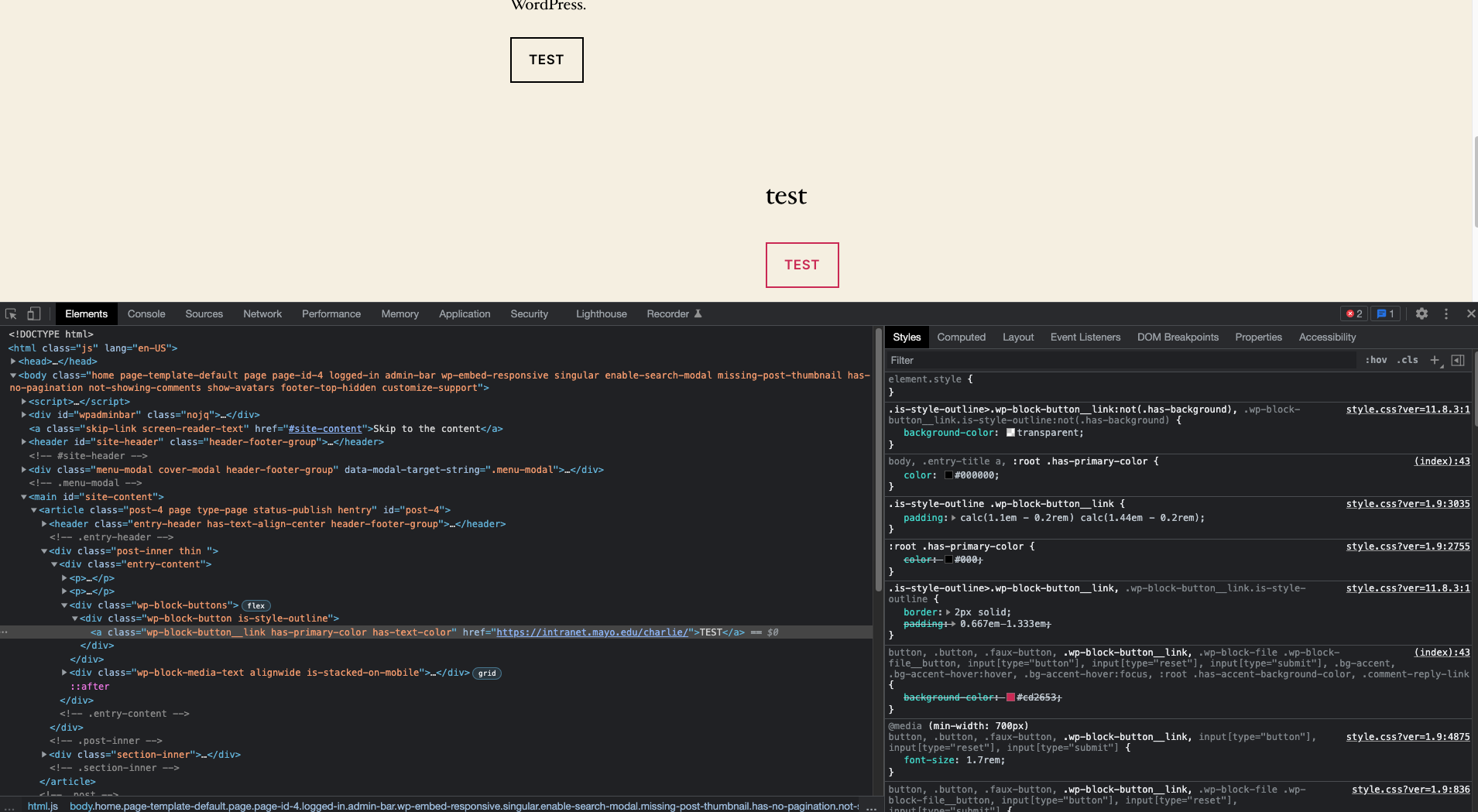1478x812 pixels.
Task: Expand the border shorthand property triangle
Action: 948,612
